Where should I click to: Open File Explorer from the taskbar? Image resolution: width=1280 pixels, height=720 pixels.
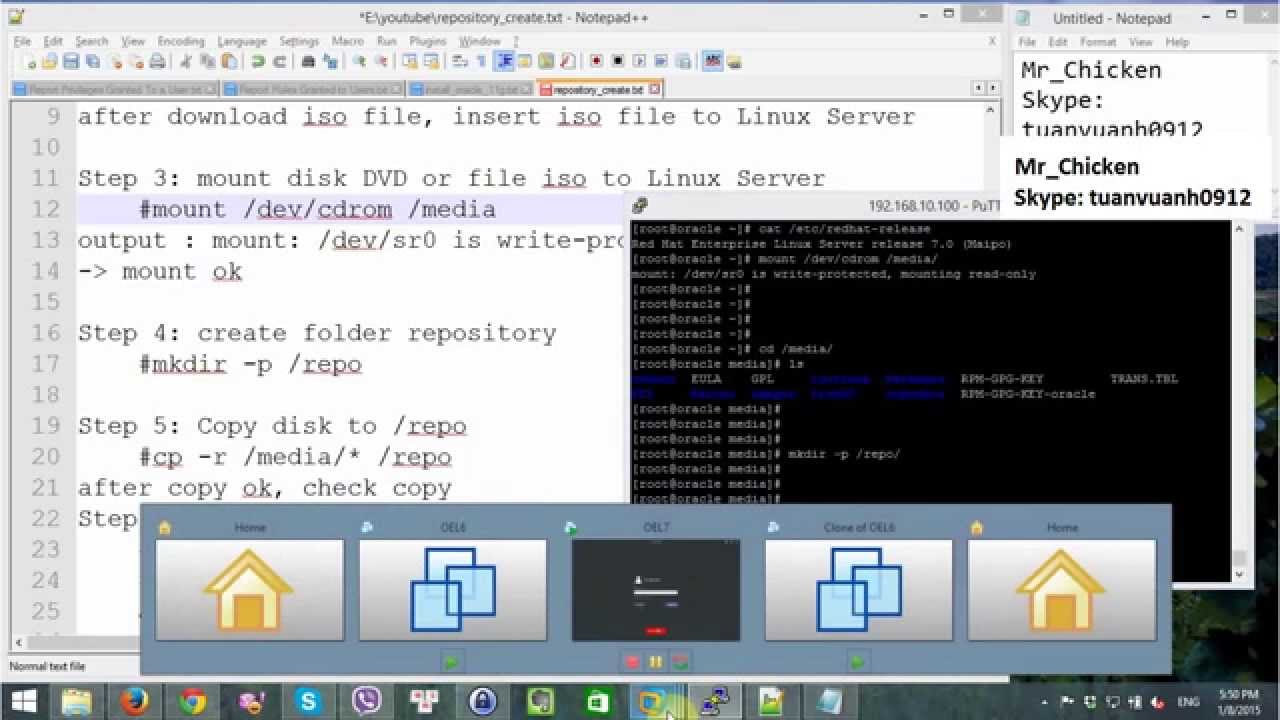pyautogui.click(x=76, y=701)
